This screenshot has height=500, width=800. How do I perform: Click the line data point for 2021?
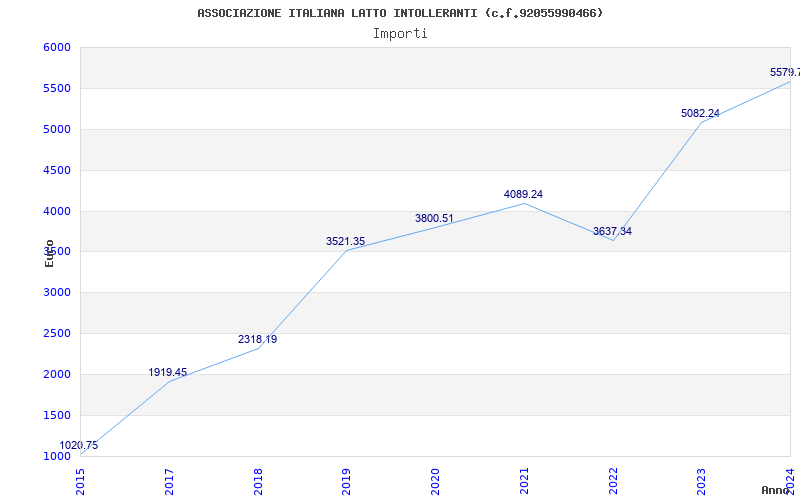point(524,204)
